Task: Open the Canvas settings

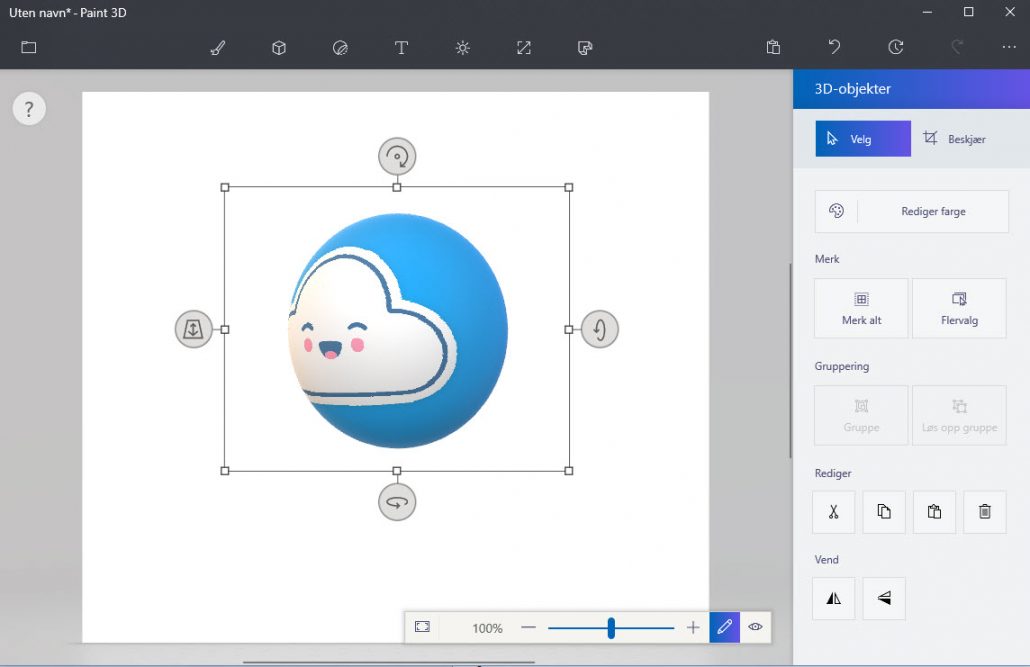Action: 523,47
